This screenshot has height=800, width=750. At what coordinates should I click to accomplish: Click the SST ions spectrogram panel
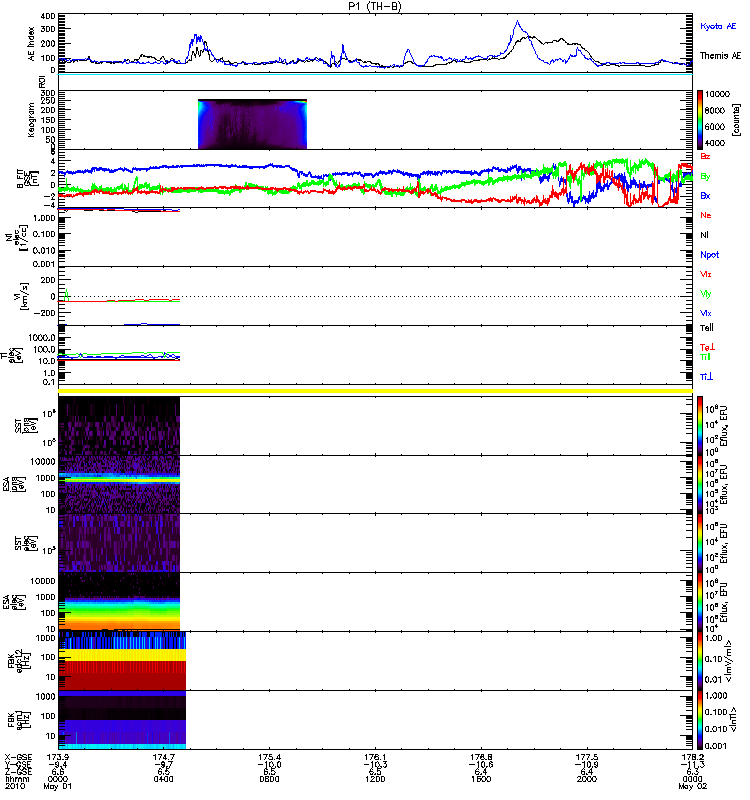pyautogui.click(x=119, y=426)
